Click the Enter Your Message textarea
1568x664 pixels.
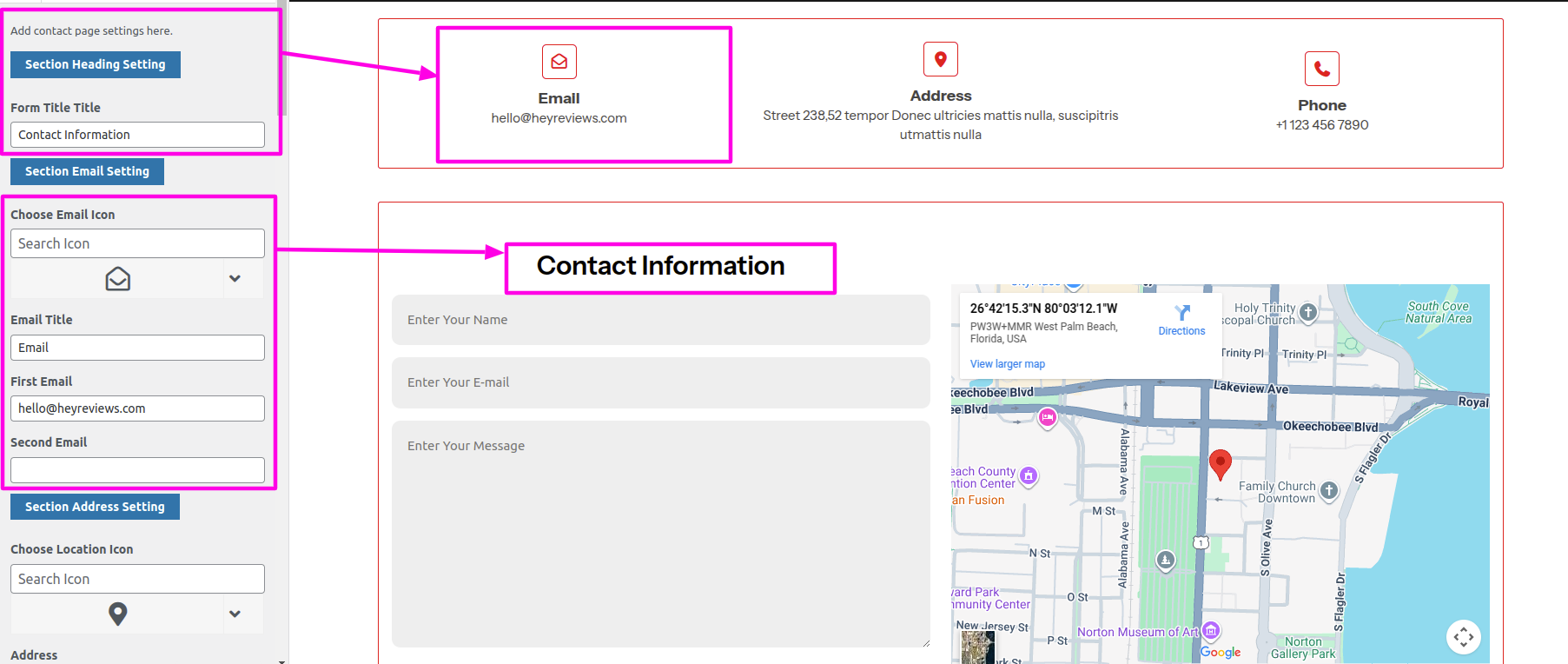660,534
